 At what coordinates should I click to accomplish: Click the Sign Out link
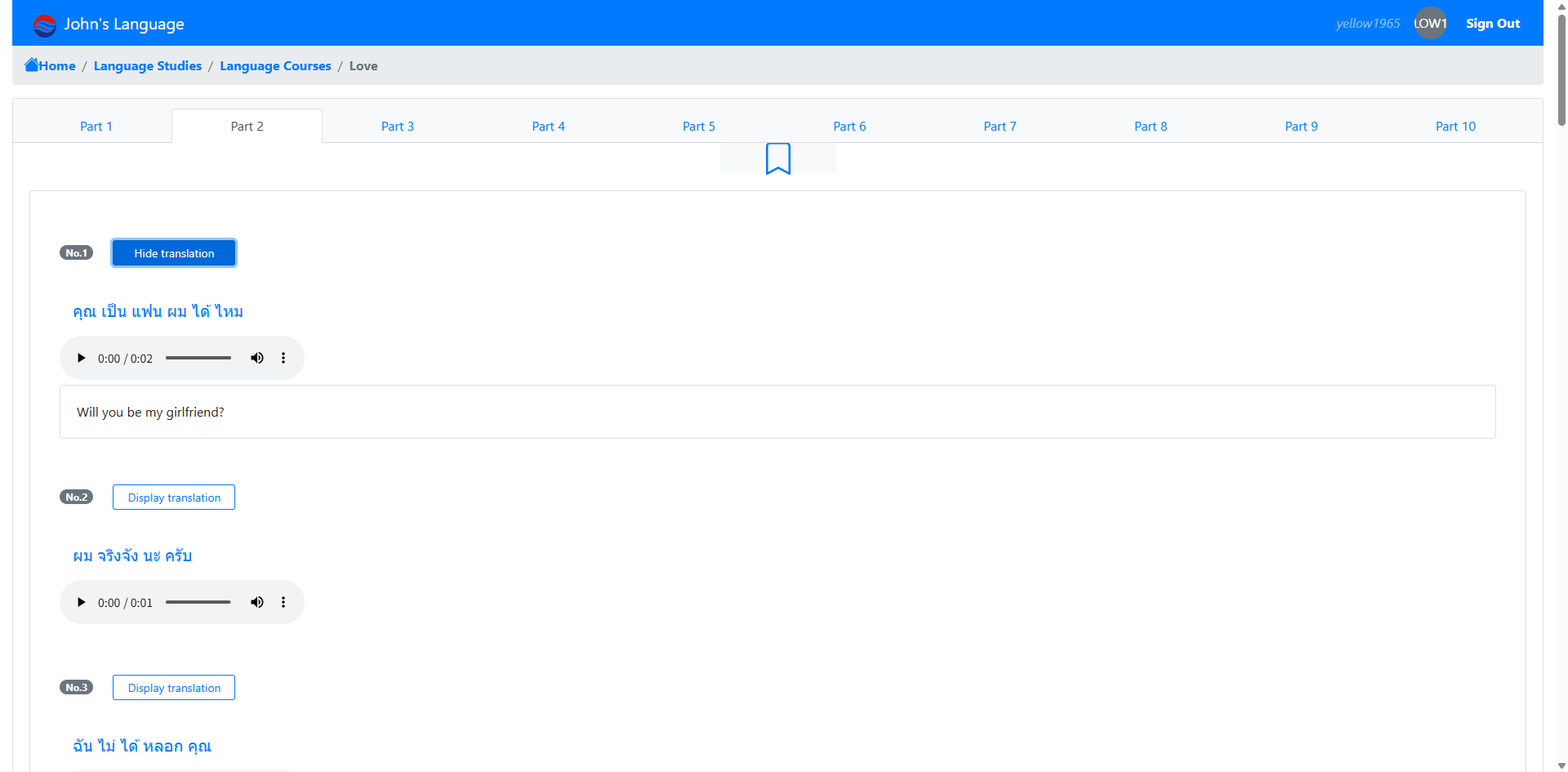(x=1492, y=24)
